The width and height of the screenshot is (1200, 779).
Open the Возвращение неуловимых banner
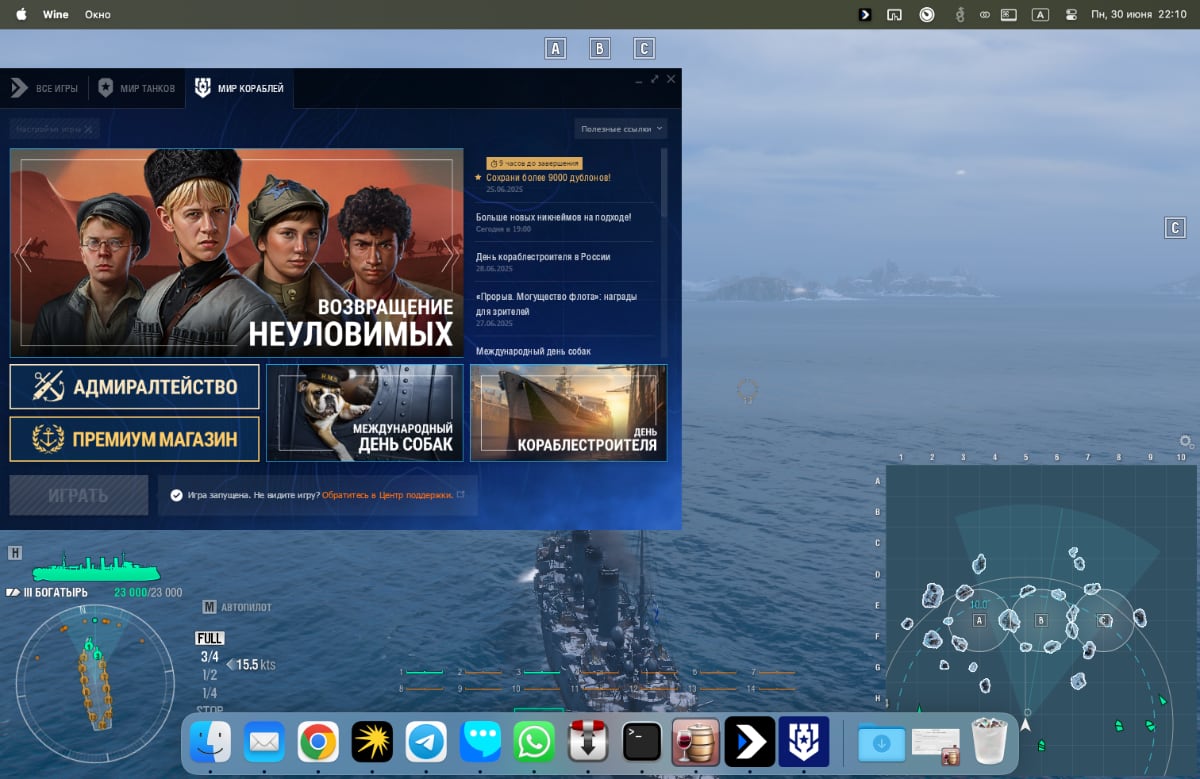pos(236,253)
